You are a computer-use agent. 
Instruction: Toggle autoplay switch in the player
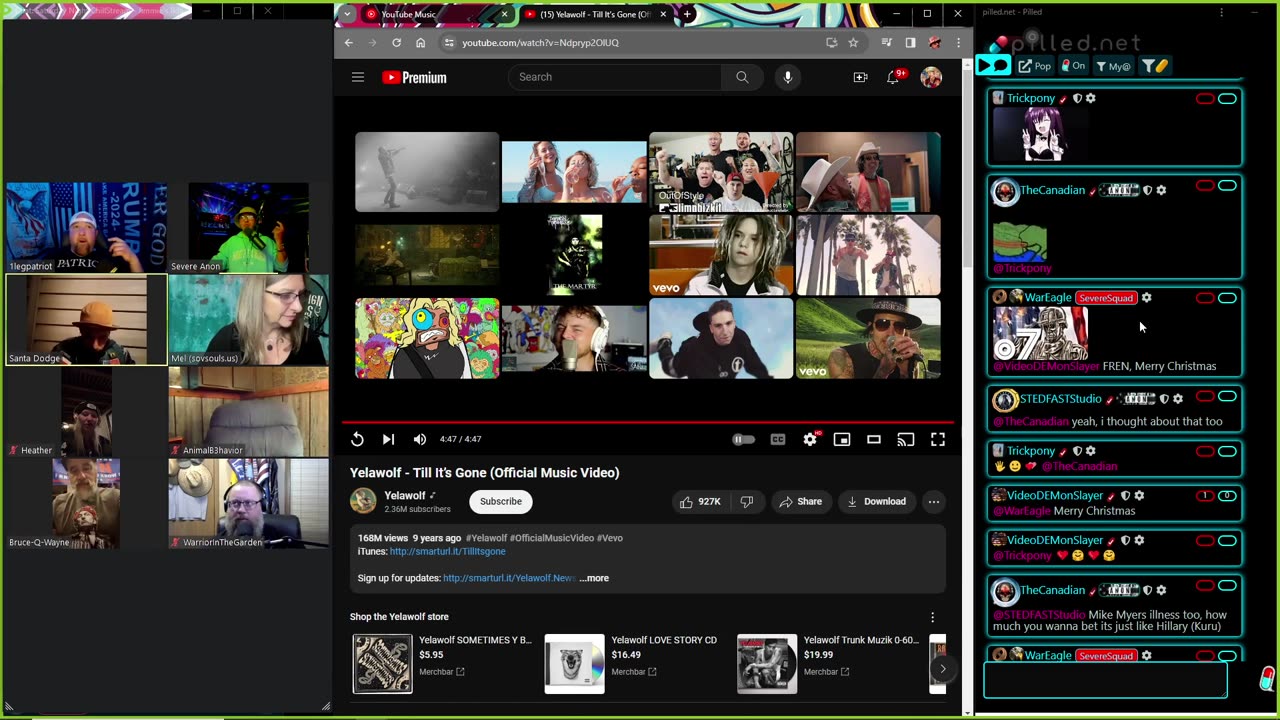(743, 439)
